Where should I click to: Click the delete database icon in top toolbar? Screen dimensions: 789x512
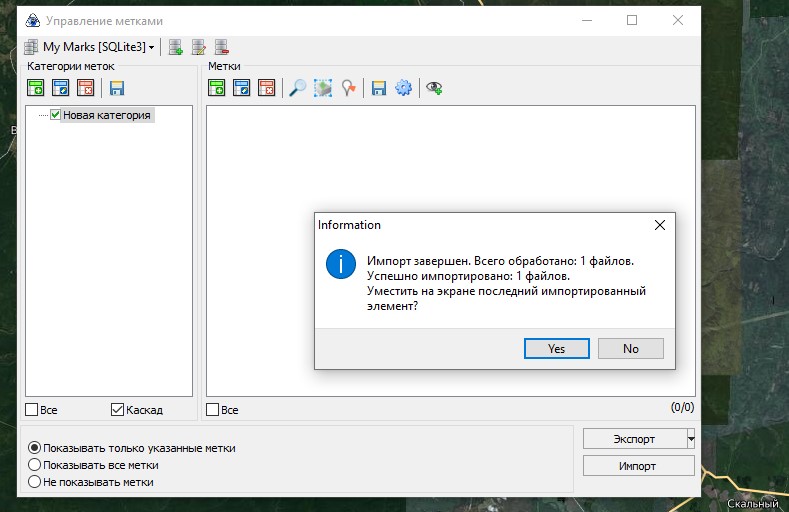click(222, 47)
